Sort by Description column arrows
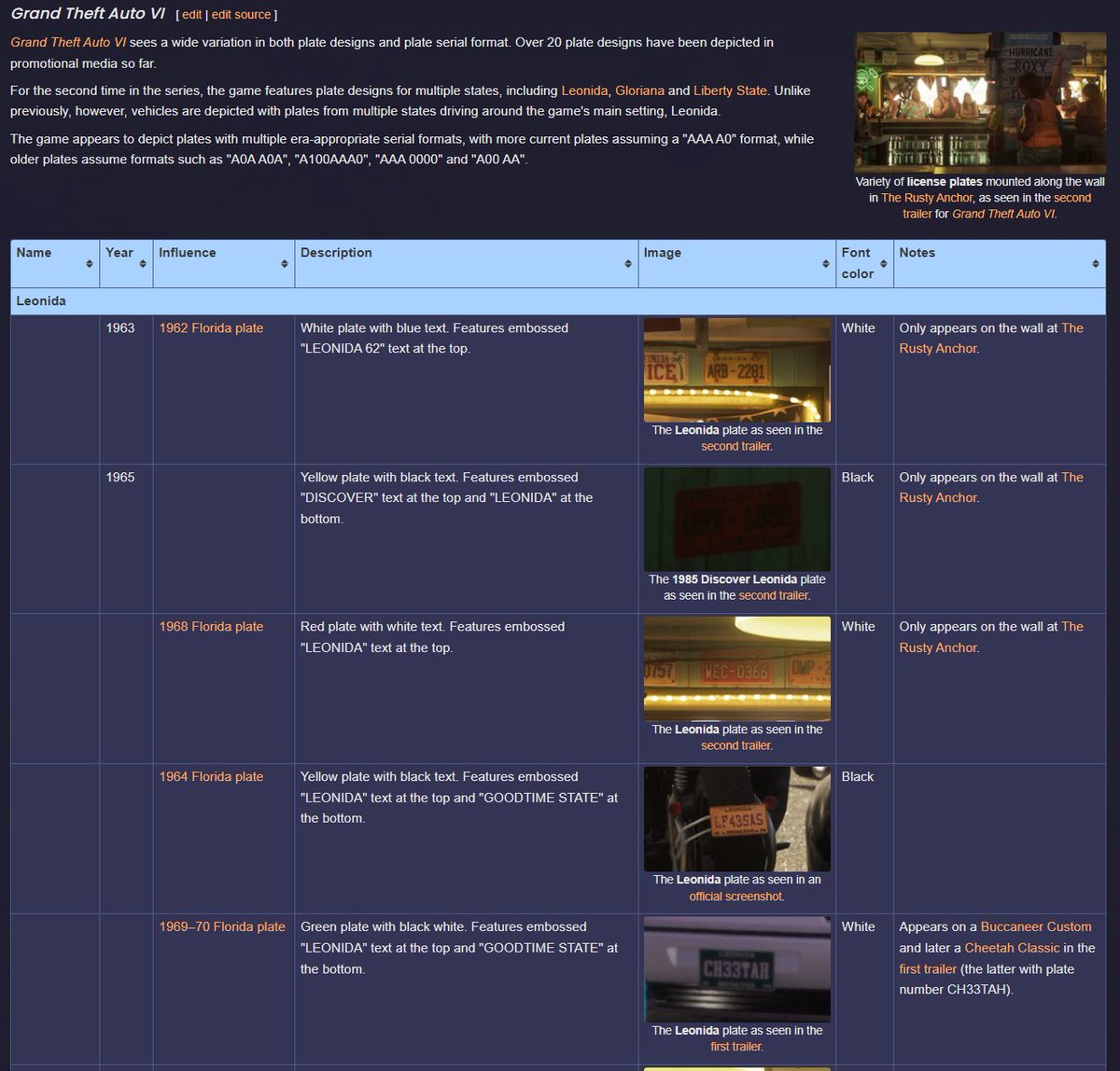 [628, 264]
